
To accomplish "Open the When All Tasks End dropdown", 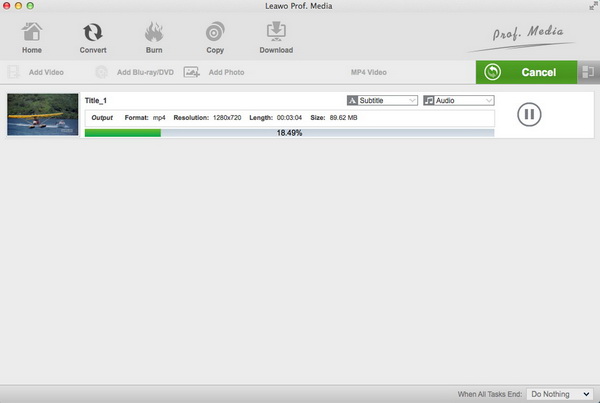I will 560,394.
